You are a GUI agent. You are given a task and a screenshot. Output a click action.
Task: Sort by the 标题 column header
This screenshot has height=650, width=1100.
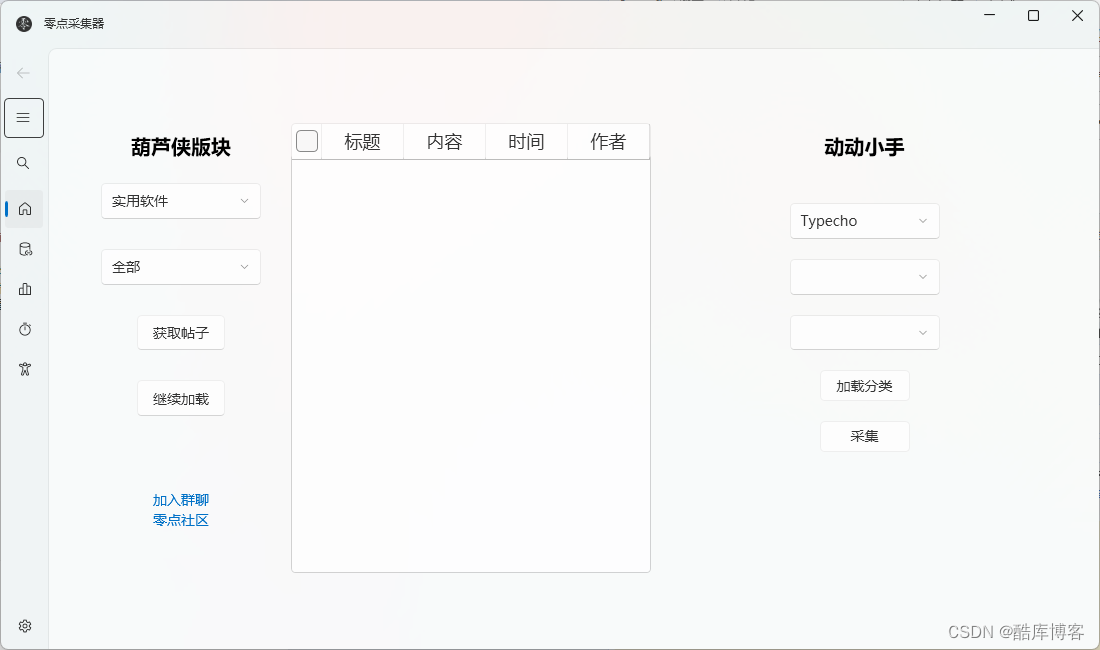(362, 142)
